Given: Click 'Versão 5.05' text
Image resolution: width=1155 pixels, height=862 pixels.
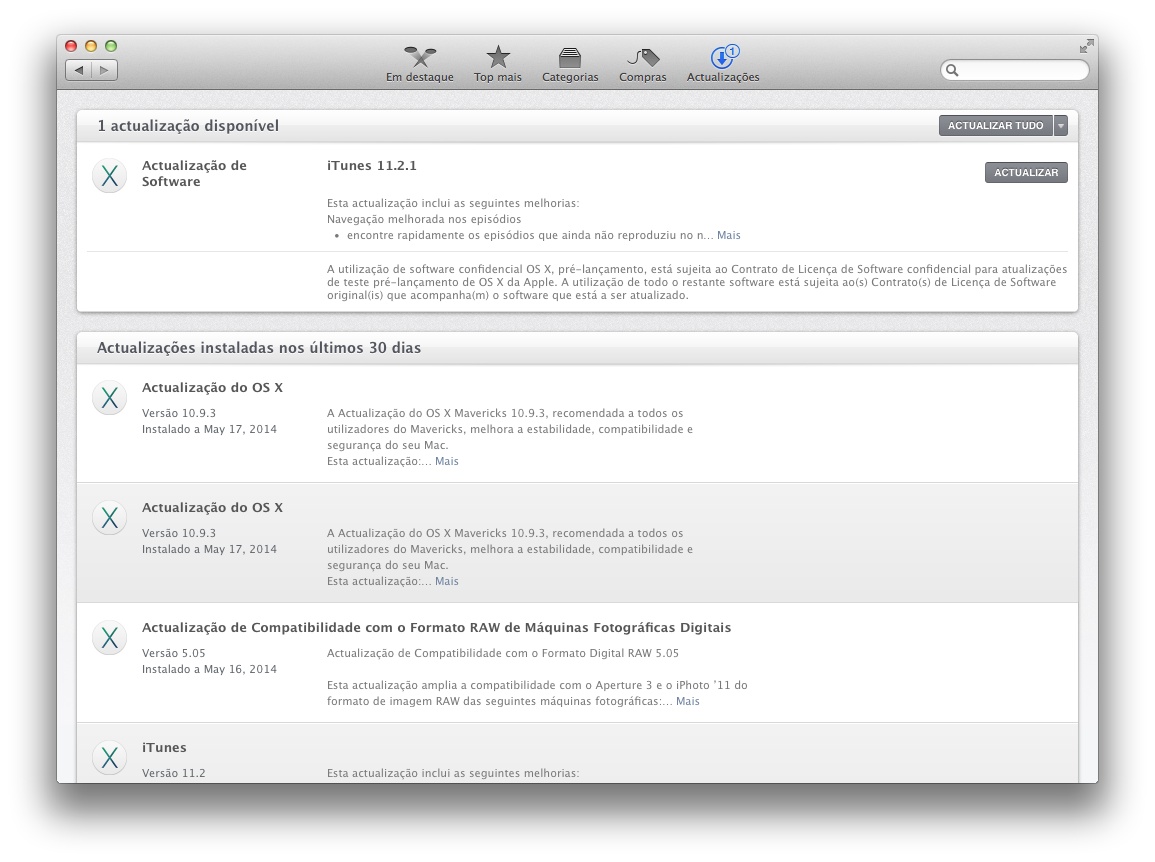Looking at the screenshot, I should [x=174, y=653].
